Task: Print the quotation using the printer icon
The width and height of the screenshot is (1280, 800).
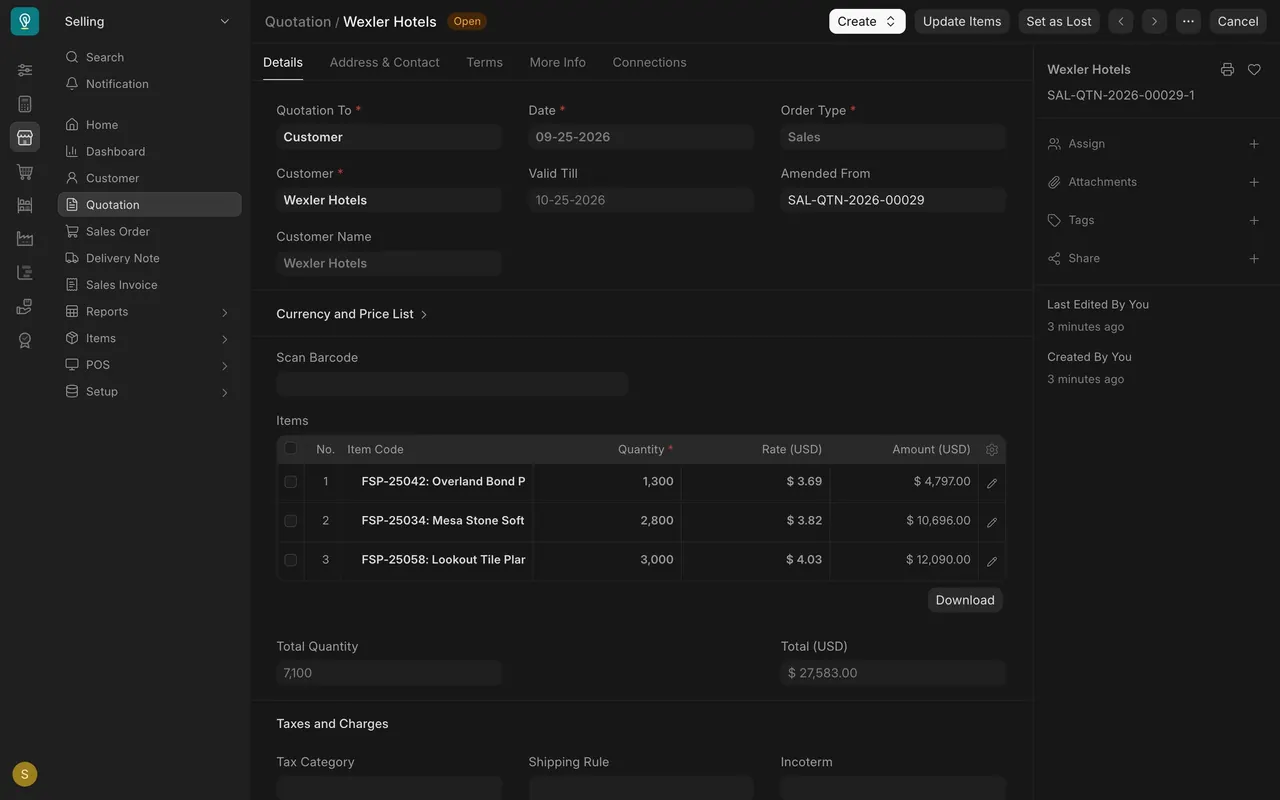Action: (1227, 70)
